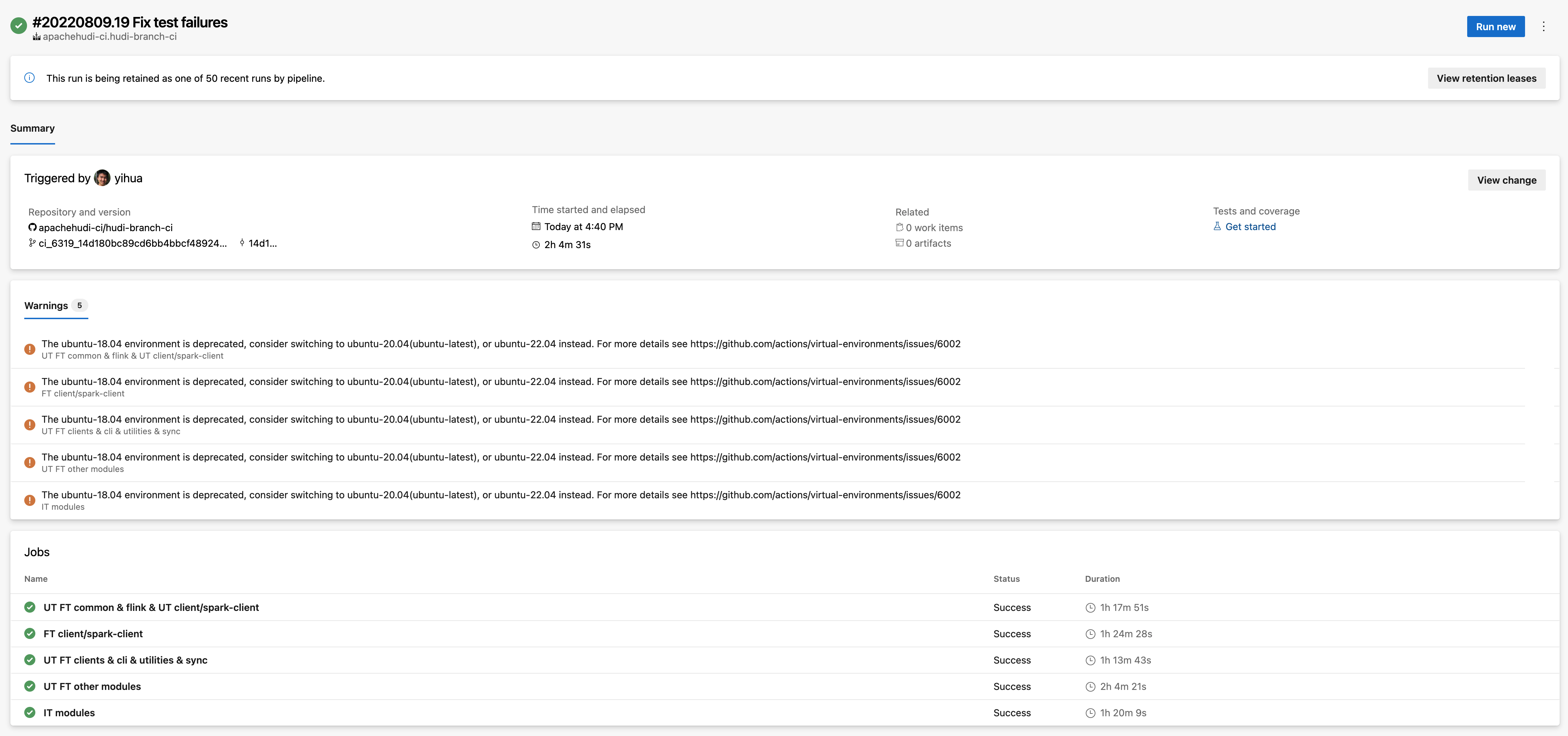Click yihua's avatar picture
Screen dimensions: 1568x736
(102, 178)
